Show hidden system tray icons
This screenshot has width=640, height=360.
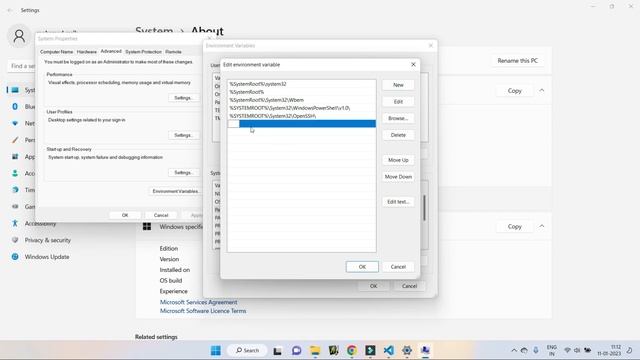[x=514, y=350]
